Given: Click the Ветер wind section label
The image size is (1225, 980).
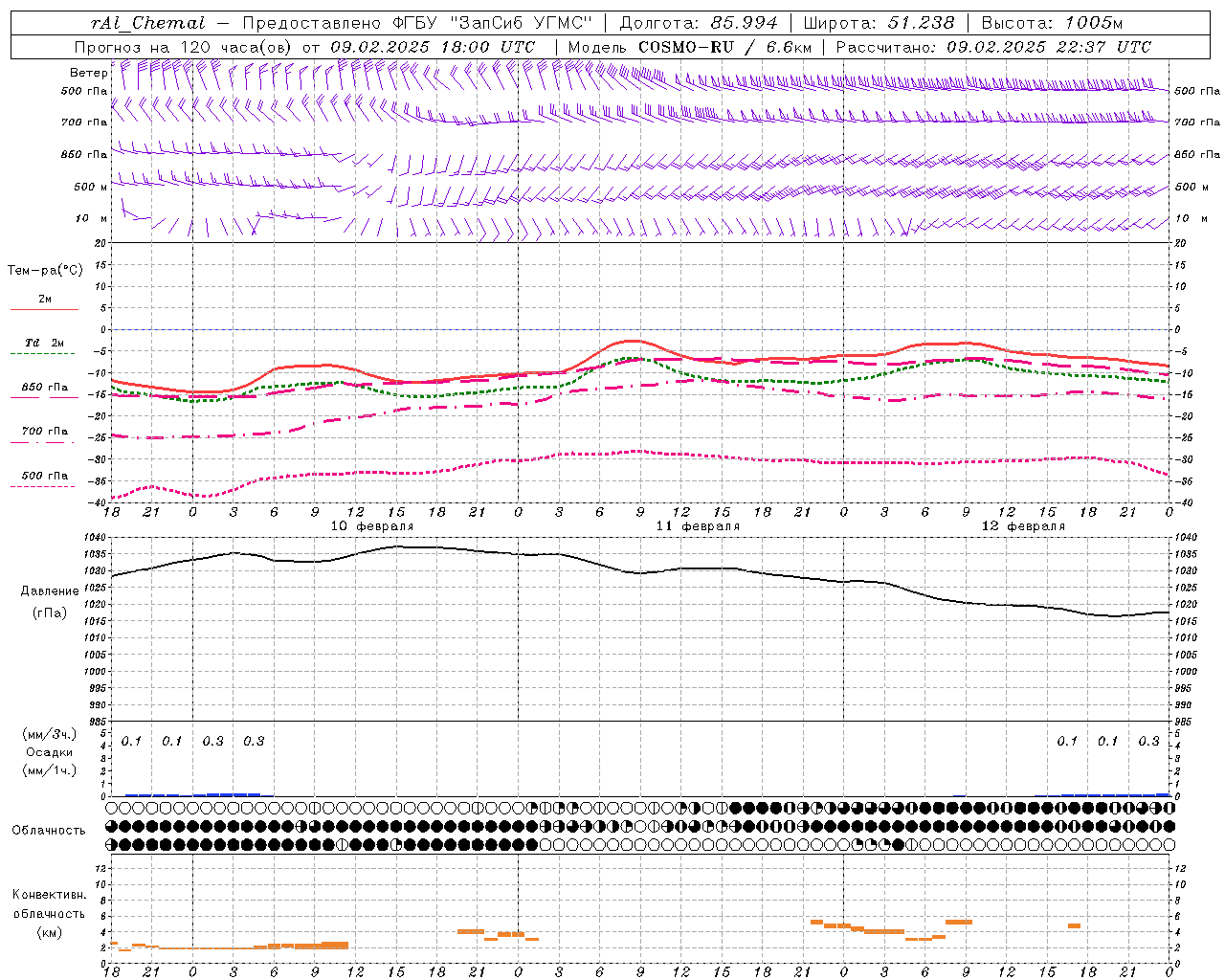Looking at the screenshot, I should point(88,73).
